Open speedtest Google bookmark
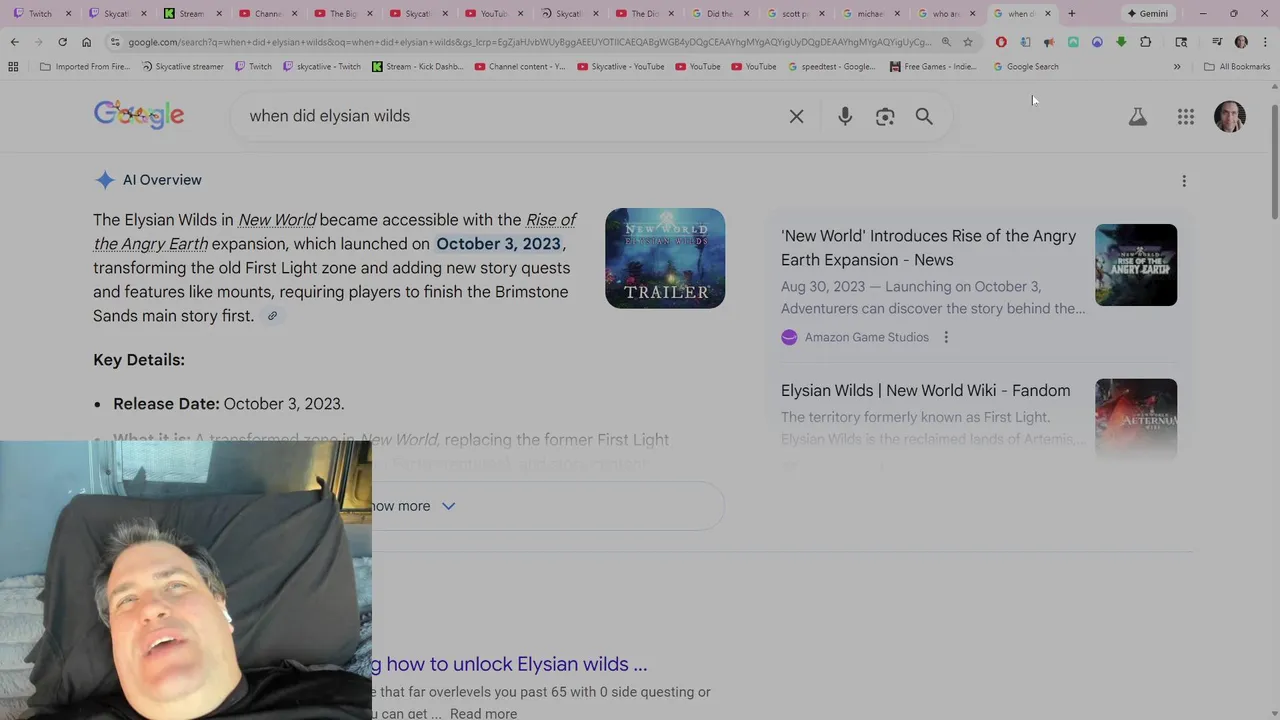This screenshot has width=1280, height=720. click(x=831, y=67)
